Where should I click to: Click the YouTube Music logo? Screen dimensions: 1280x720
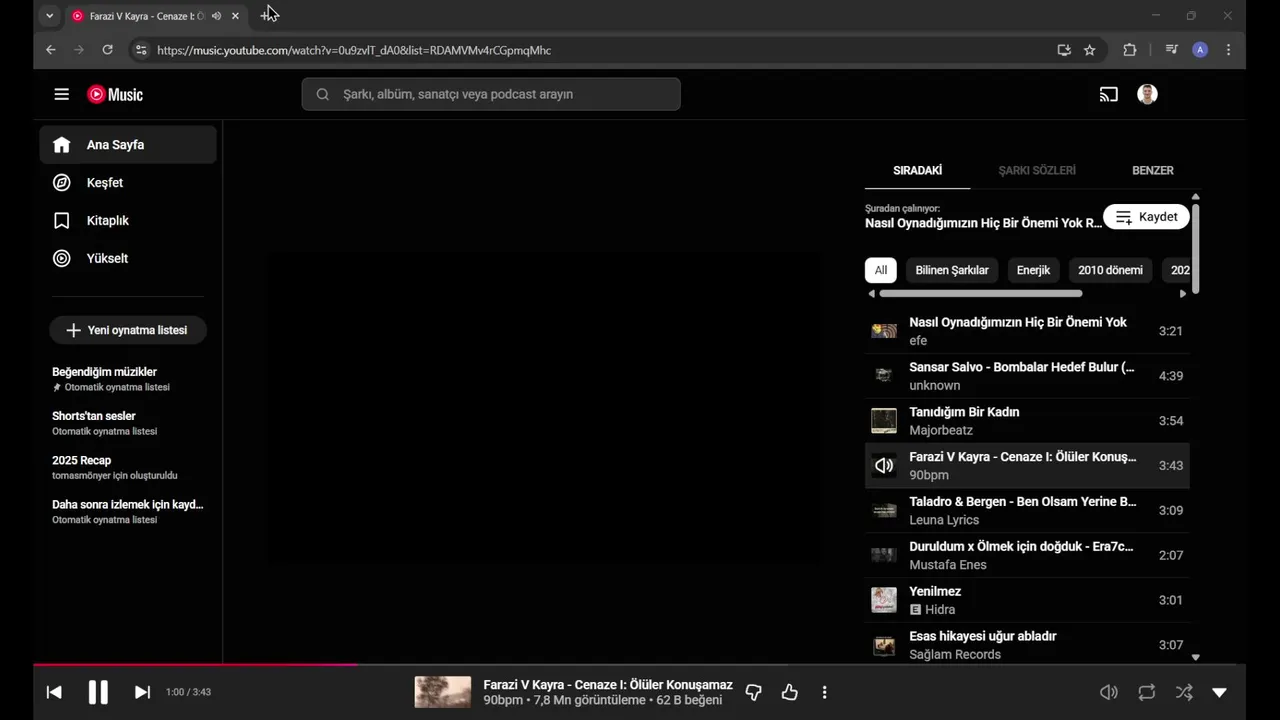point(115,94)
